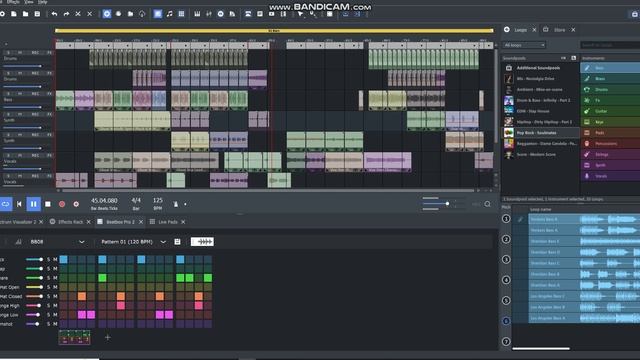Click the save project disk icon

point(37,14)
